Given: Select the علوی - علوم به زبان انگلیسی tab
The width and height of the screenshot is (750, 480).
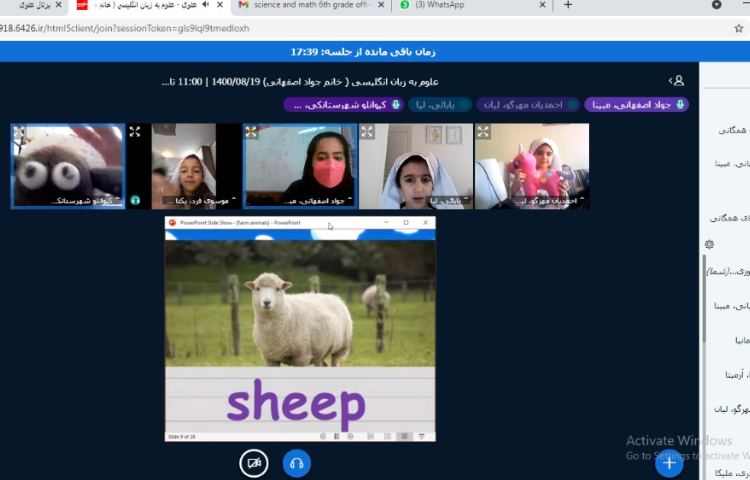Looking at the screenshot, I should point(143,5).
